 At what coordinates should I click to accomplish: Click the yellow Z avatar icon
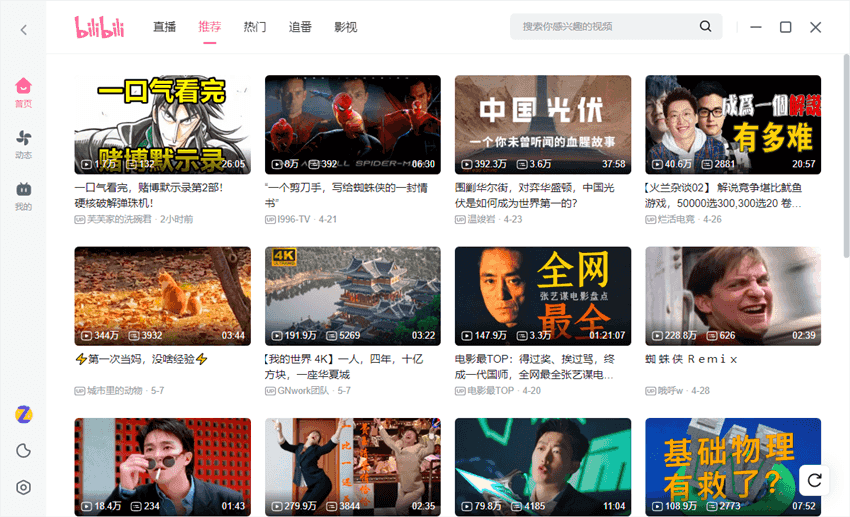tap(23, 415)
